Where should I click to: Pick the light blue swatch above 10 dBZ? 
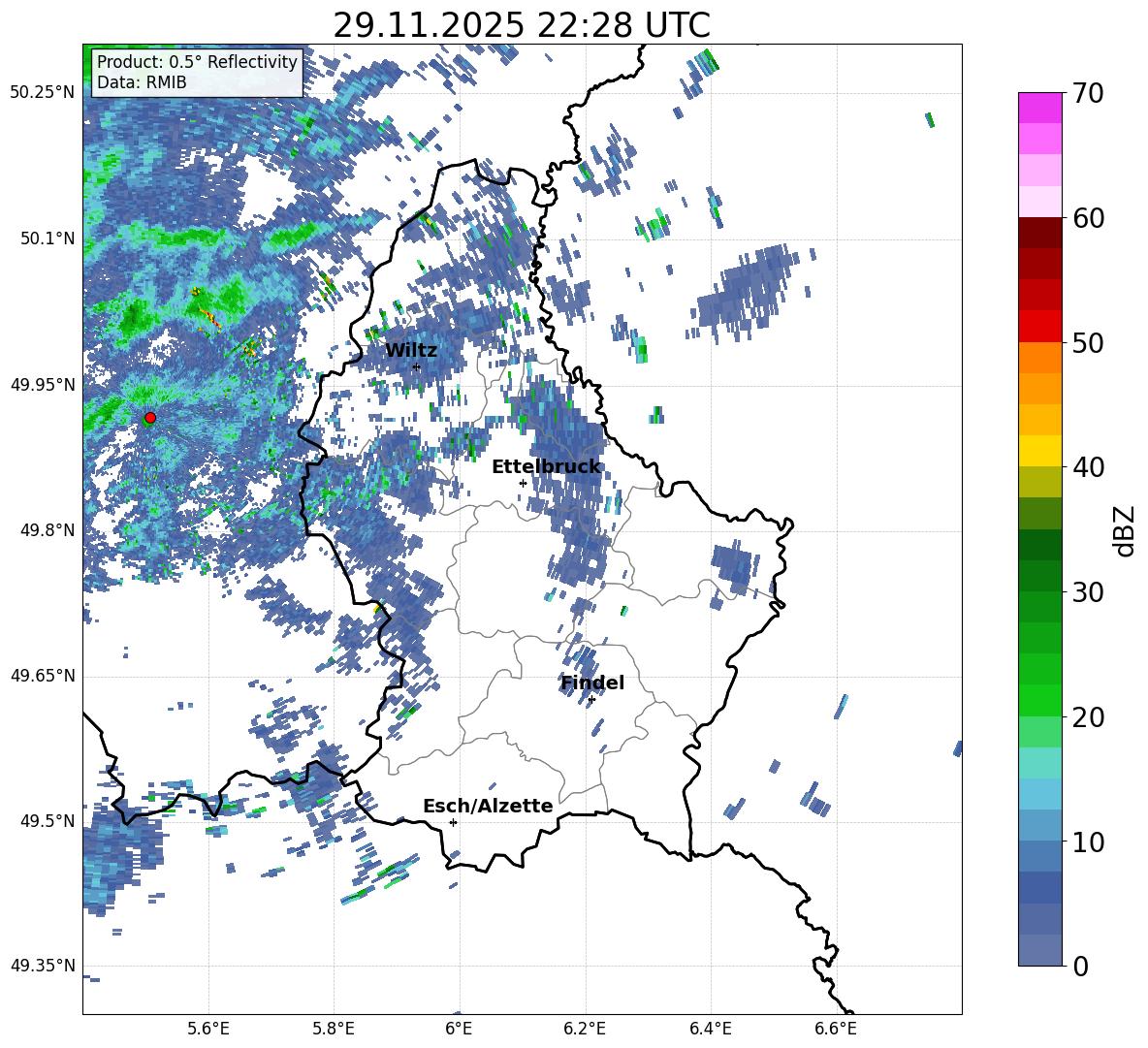tap(1040, 794)
